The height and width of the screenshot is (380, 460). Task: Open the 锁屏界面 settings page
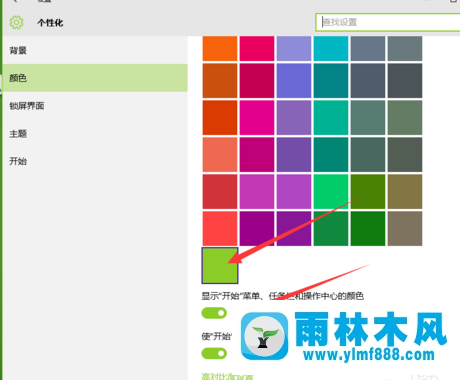95,106
